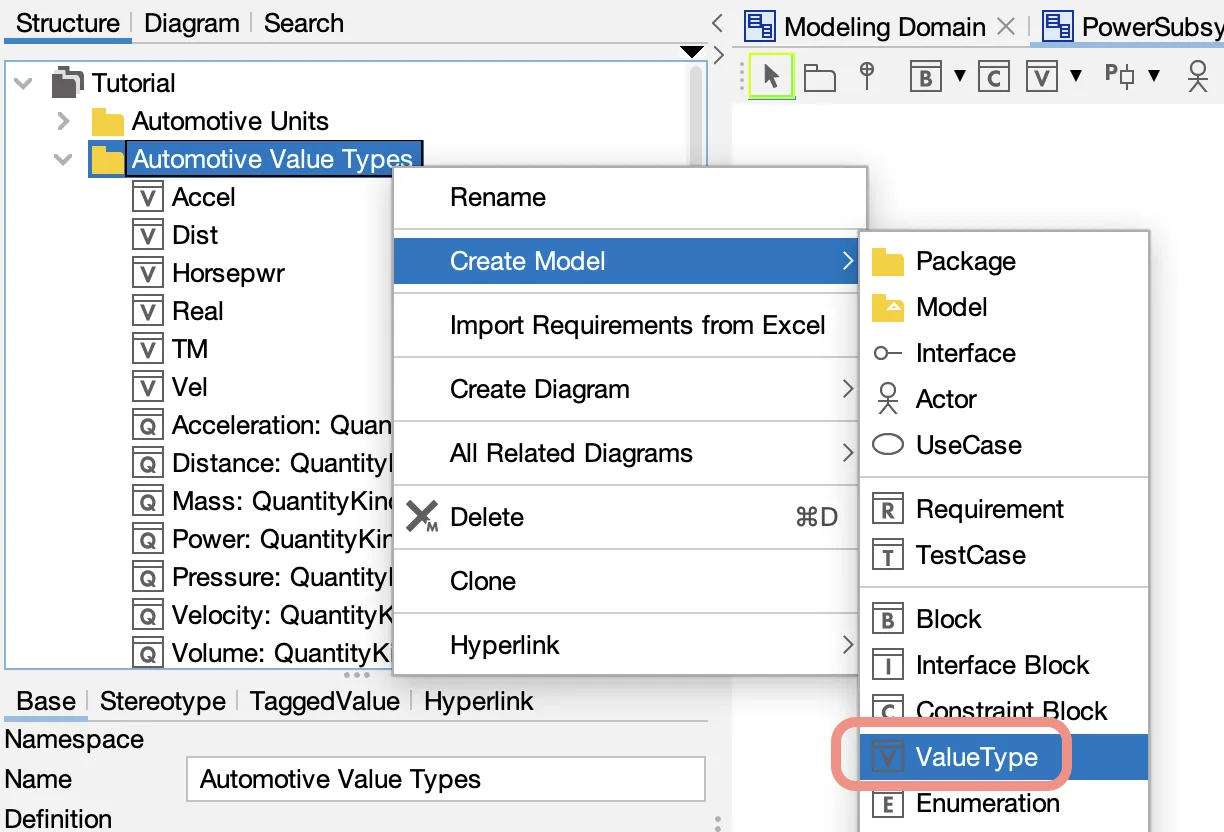1224x832 pixels.
Task: Pick the package tool in diagram toolbar
Action: (x=820, y=77)
